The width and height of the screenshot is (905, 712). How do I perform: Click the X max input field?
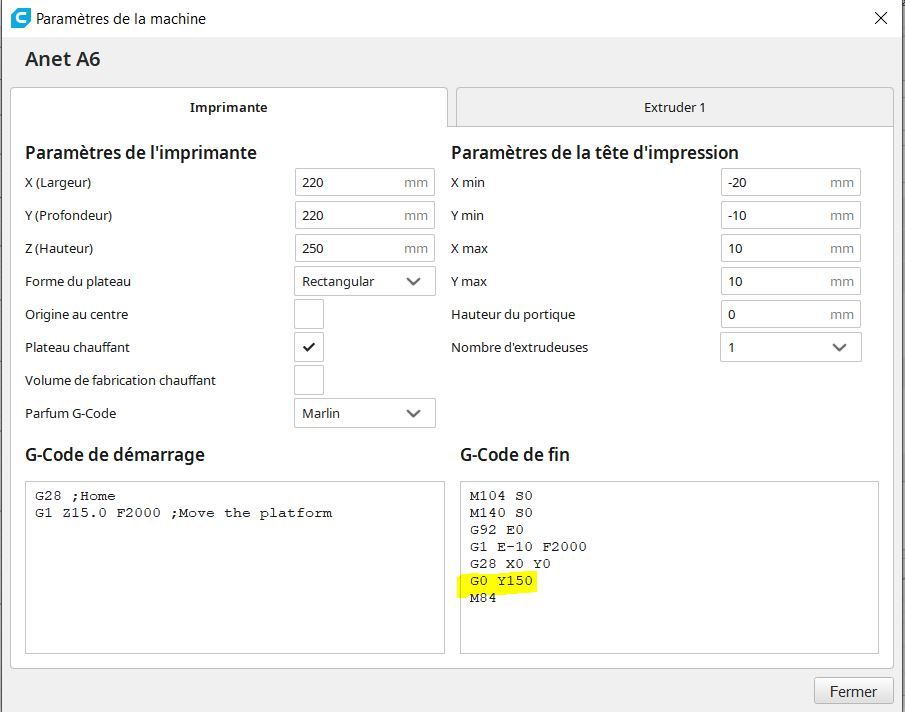pyautogui.click(x=791, y=248)
